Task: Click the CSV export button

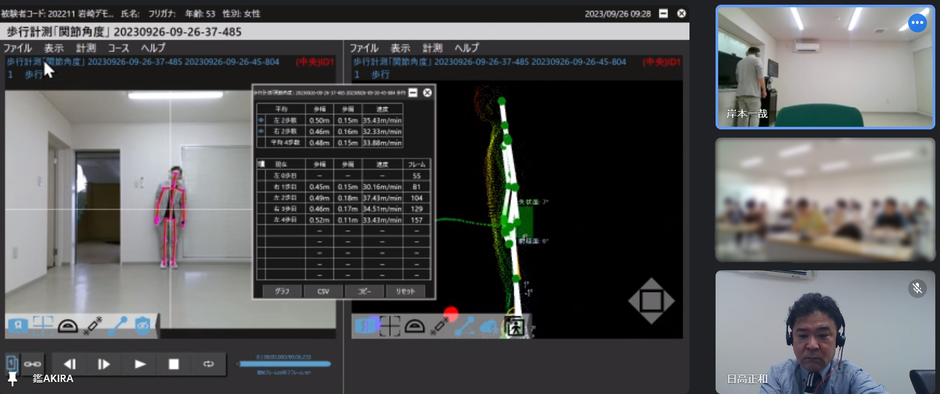Action: coord(323,291)
